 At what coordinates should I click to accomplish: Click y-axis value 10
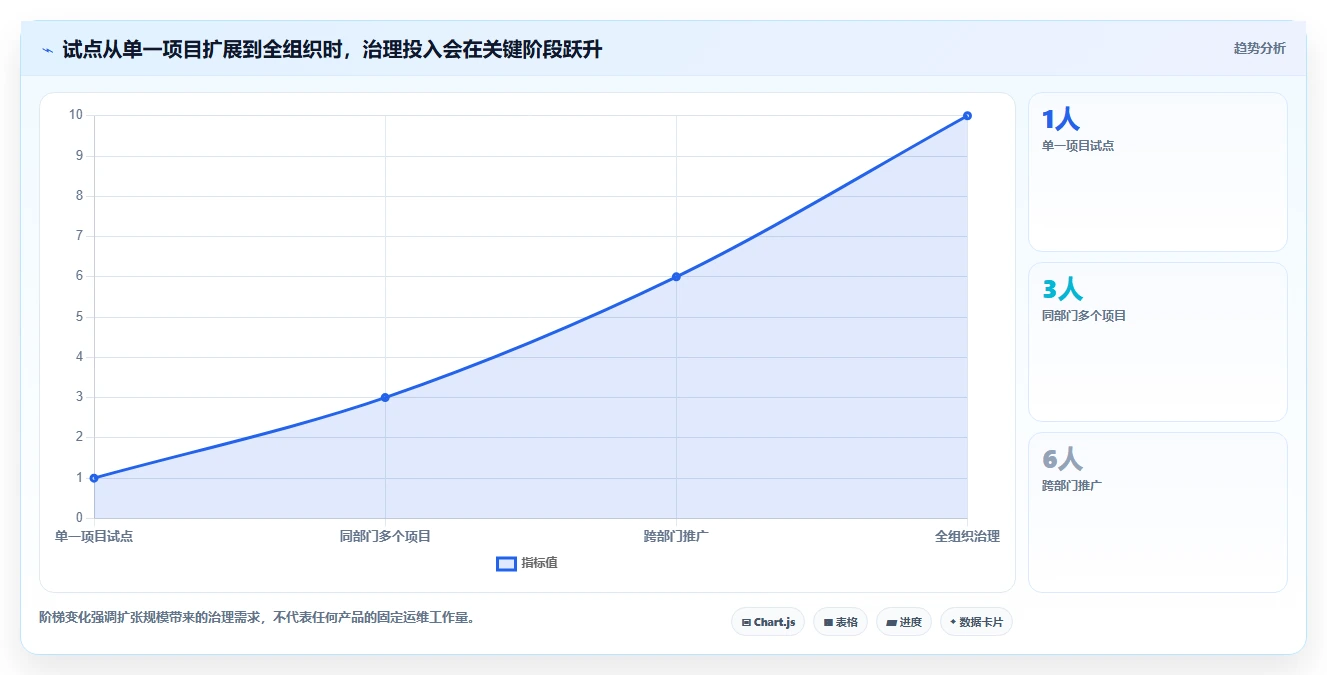click(x=76, y=115)
